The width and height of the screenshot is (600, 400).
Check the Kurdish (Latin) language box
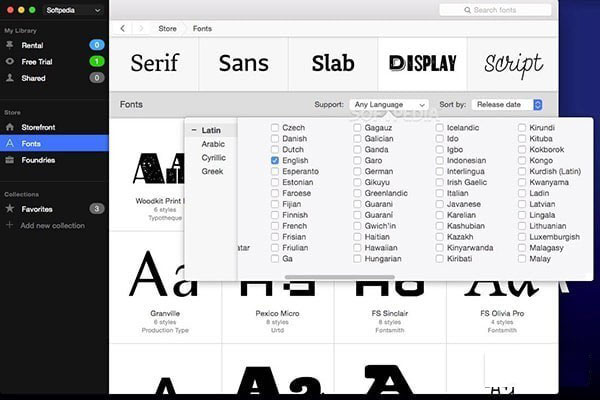pyautogui.click(x=522, y=171)
